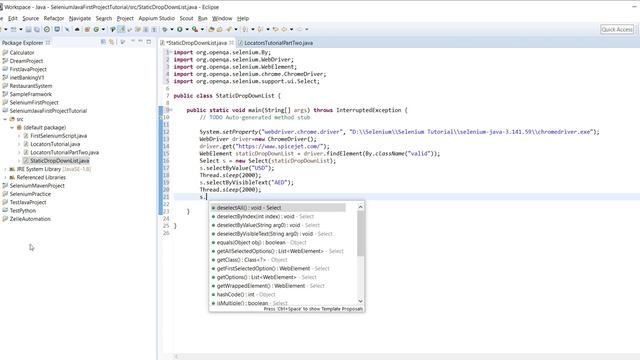640x360 pixels.
Task: Open the Source menu
Action: pos(31,18)
